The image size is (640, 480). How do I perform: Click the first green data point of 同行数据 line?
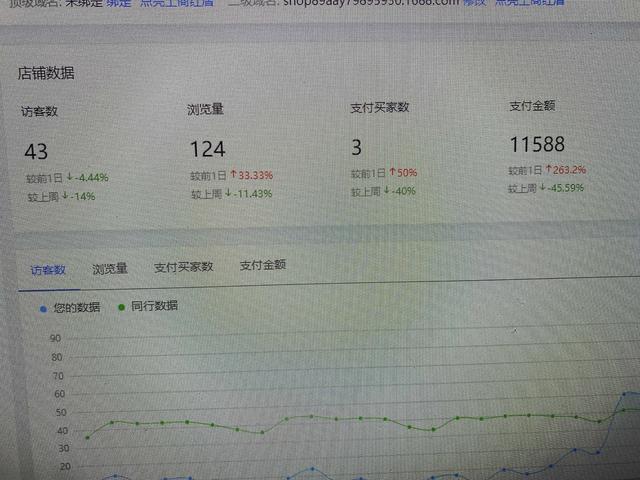87,438
